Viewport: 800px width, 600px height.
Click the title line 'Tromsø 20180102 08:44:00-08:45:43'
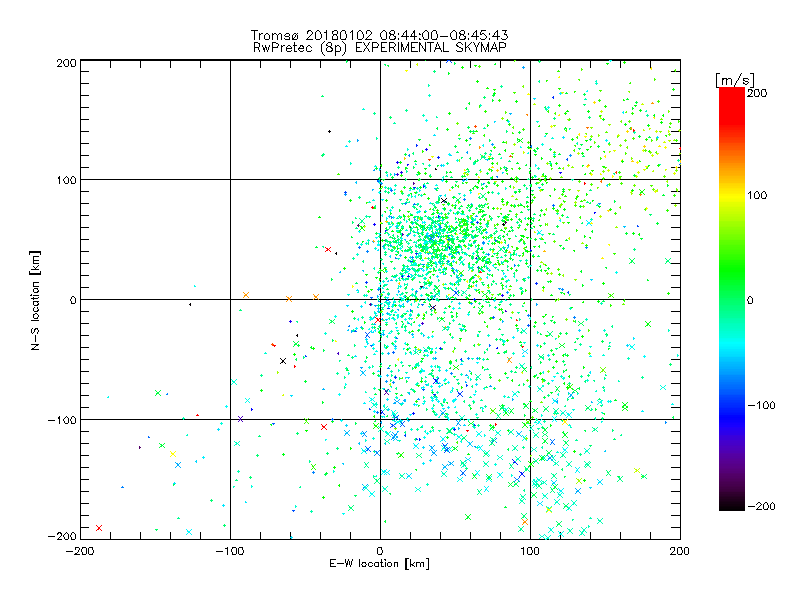pos(379,35)
